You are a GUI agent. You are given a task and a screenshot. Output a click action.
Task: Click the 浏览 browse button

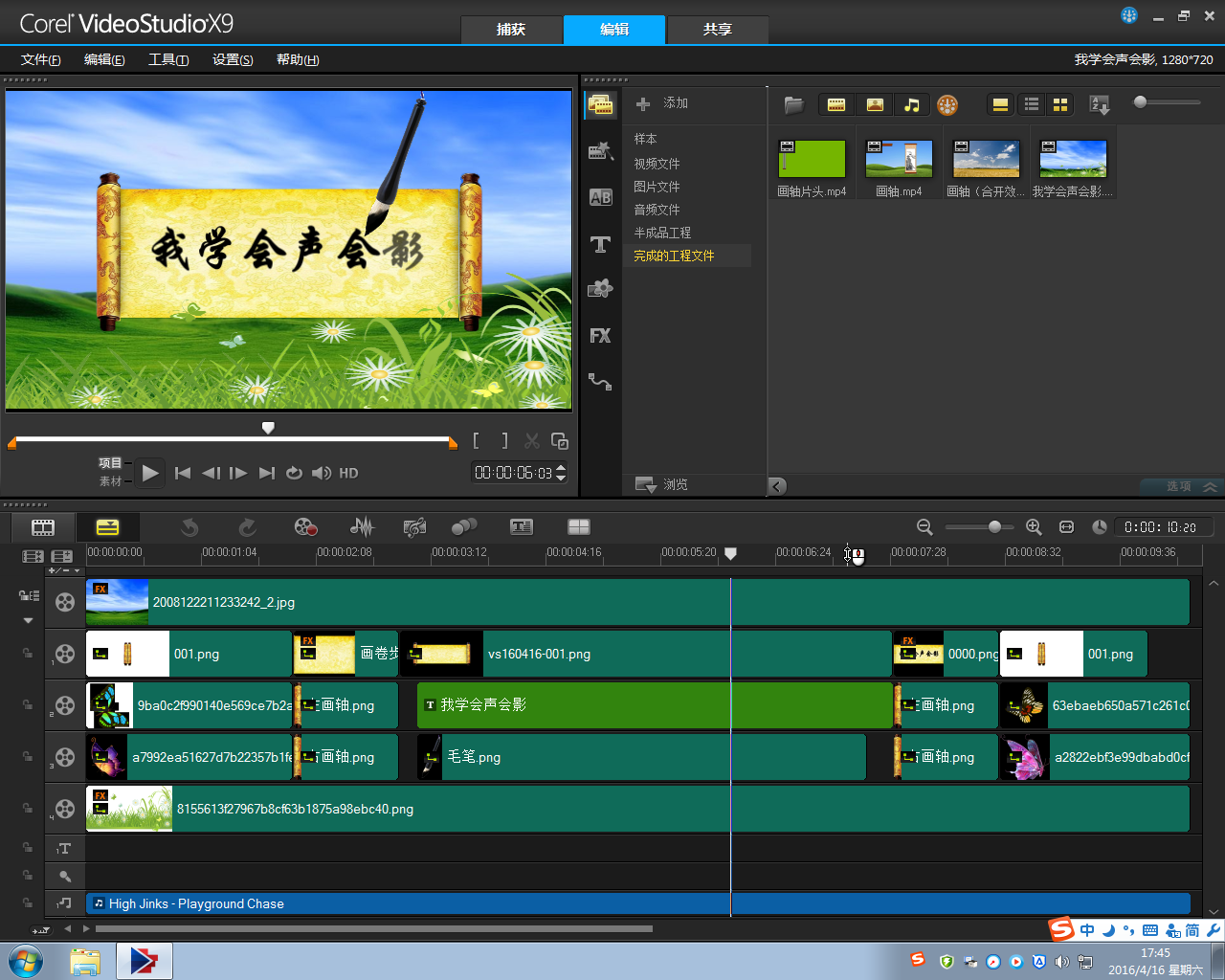[x=662, y=484]
